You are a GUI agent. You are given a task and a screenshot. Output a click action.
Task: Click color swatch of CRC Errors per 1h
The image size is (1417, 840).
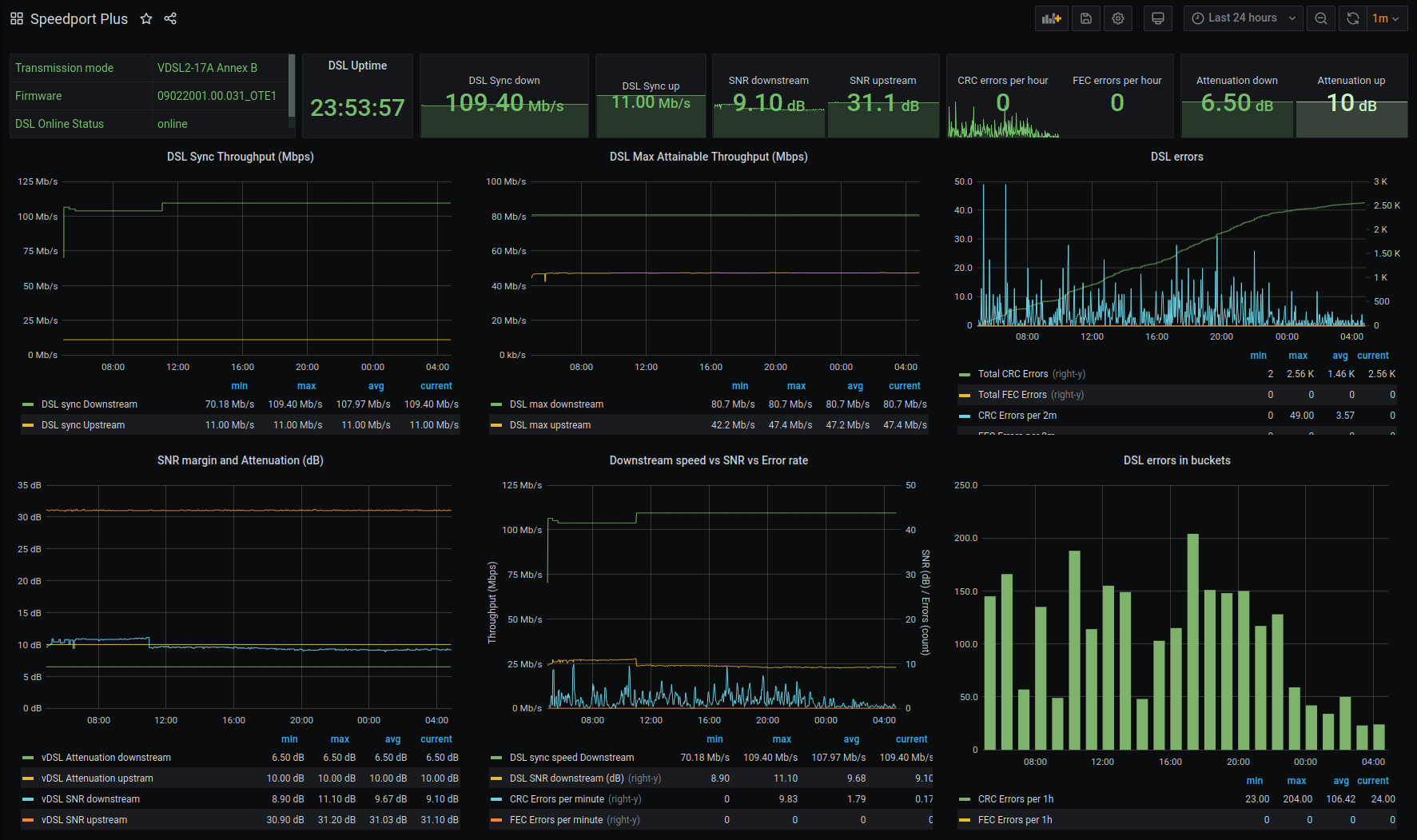(x=965, y=799)
